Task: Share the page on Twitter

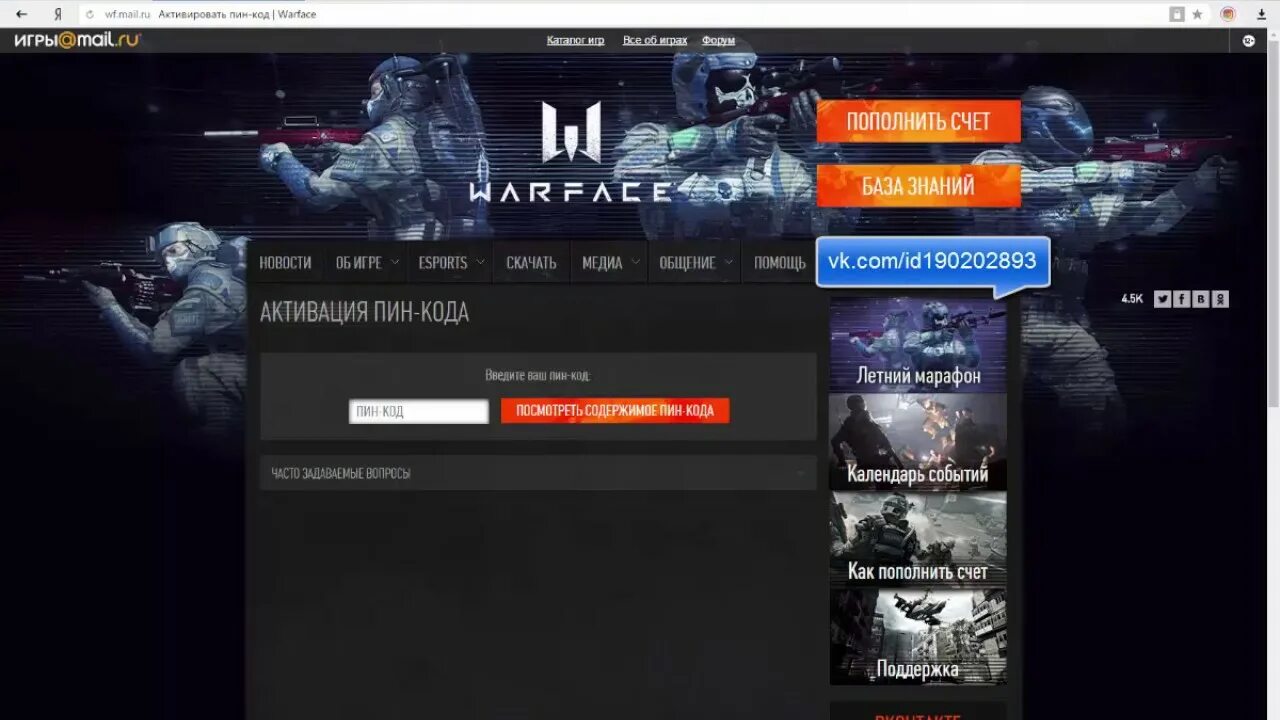Action: pos(1162,298)
